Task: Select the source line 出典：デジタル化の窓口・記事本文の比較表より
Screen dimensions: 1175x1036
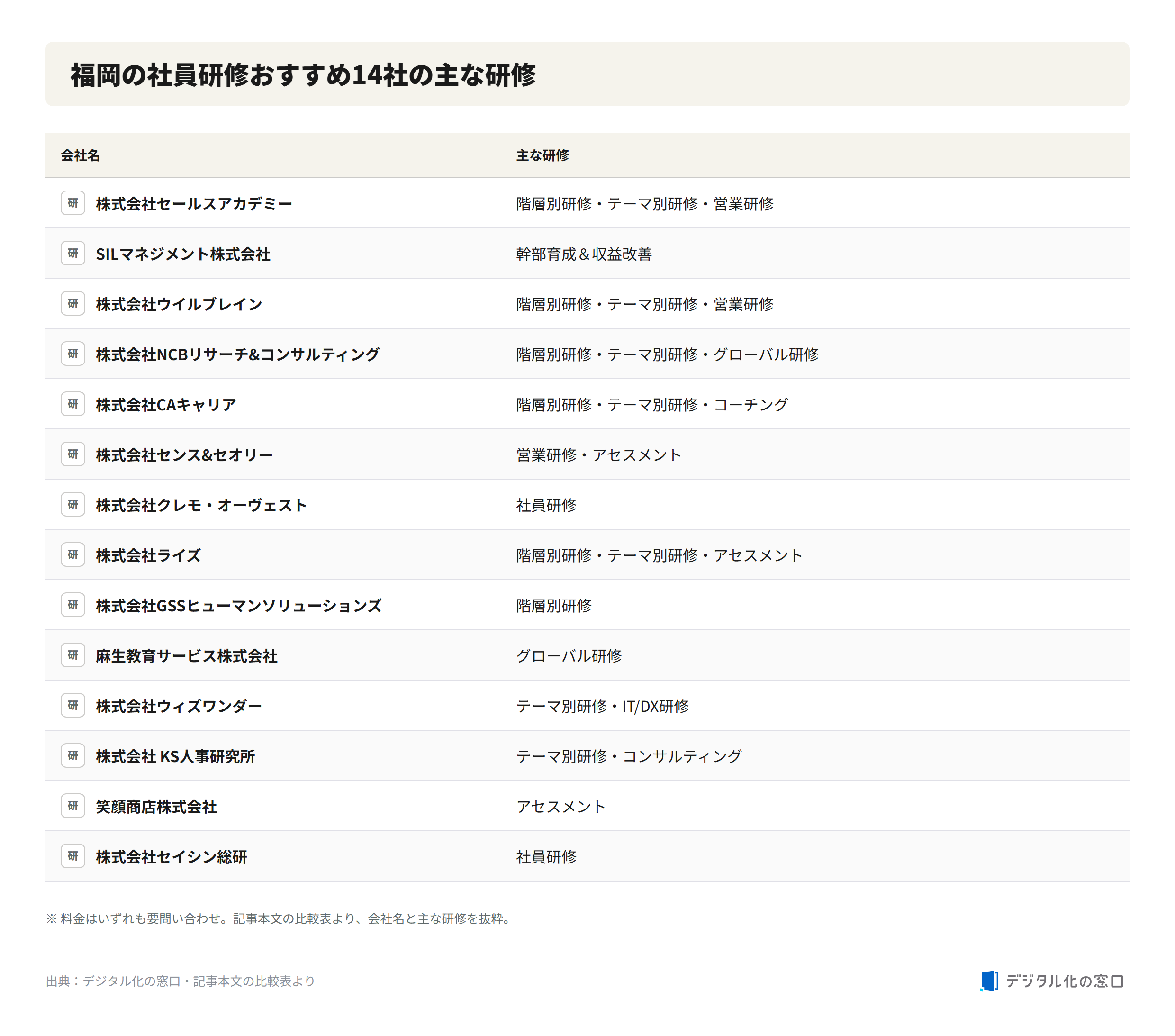Action: coord(181,981)
